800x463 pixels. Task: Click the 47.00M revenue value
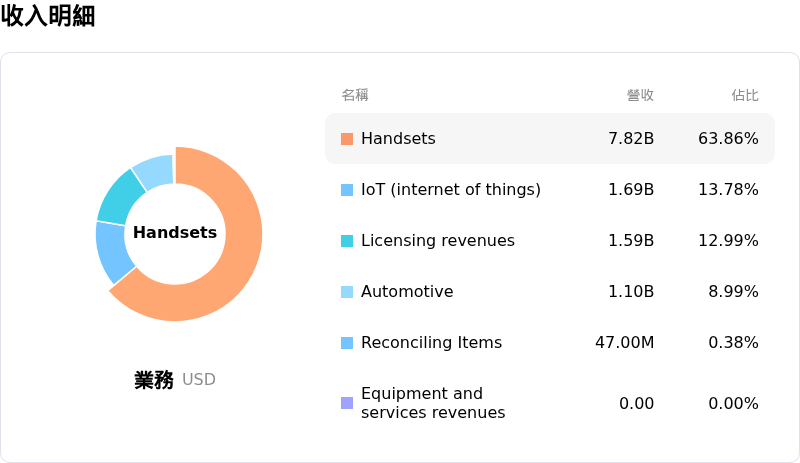pos(624,343)
